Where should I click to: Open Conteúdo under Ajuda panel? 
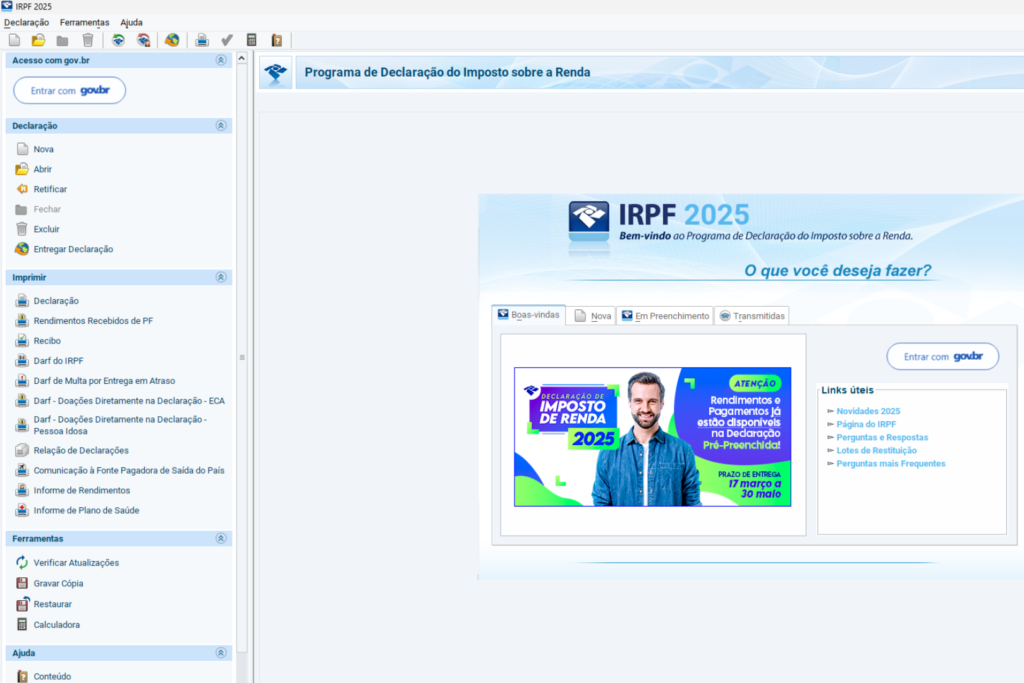(x=52, y=676)
